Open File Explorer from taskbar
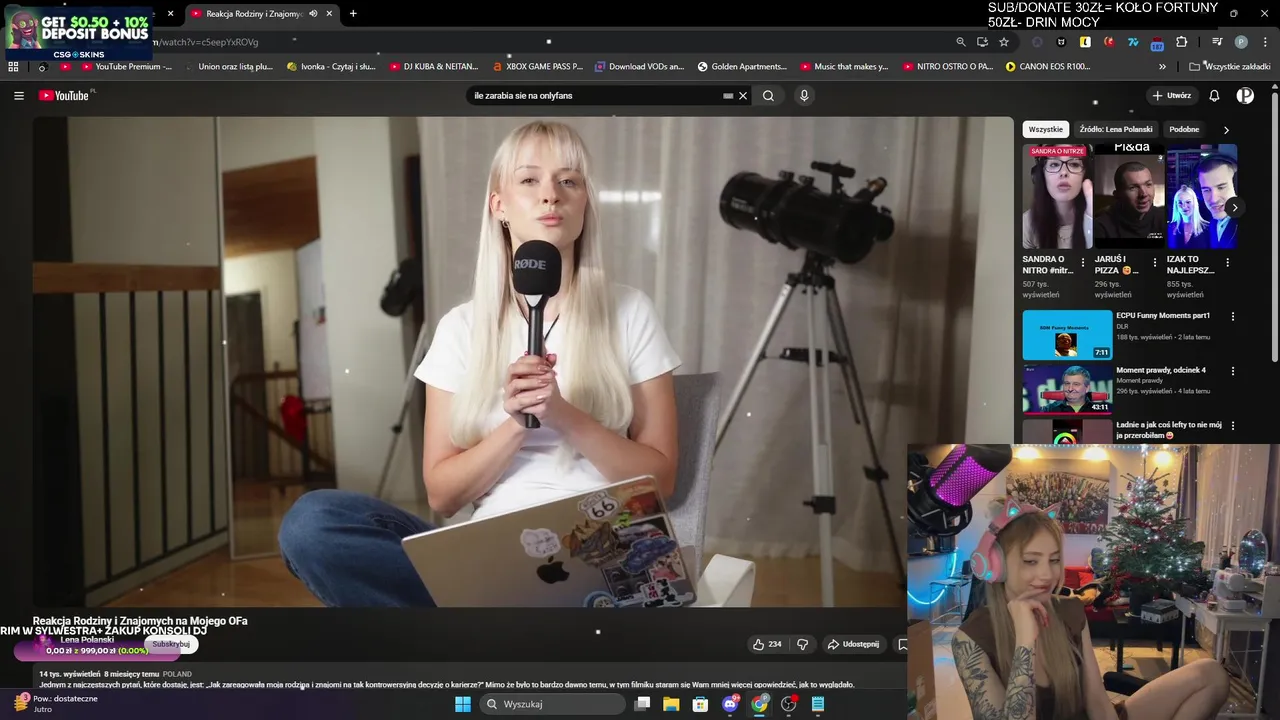 (671, 704)
